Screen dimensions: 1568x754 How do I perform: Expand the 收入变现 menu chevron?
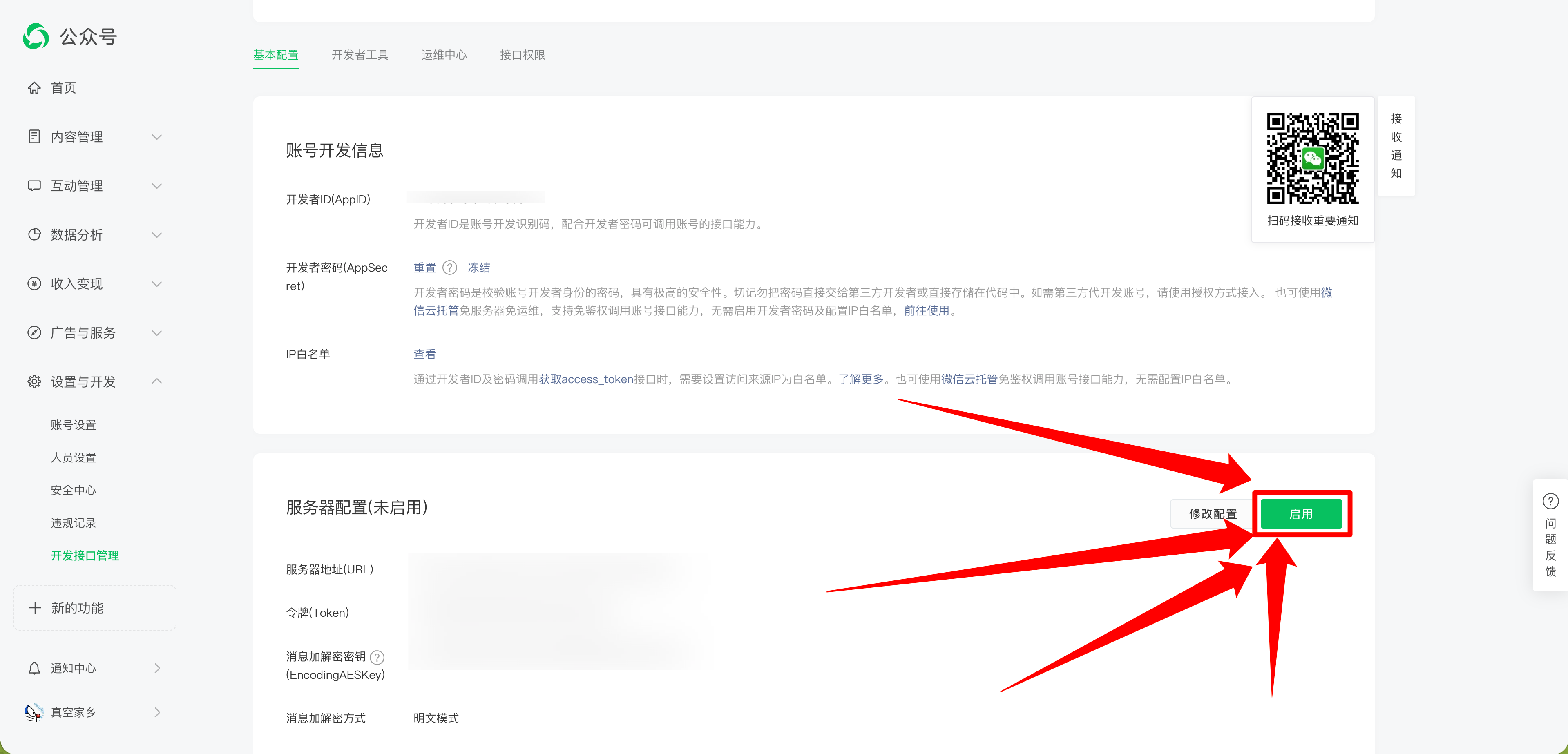157,283
